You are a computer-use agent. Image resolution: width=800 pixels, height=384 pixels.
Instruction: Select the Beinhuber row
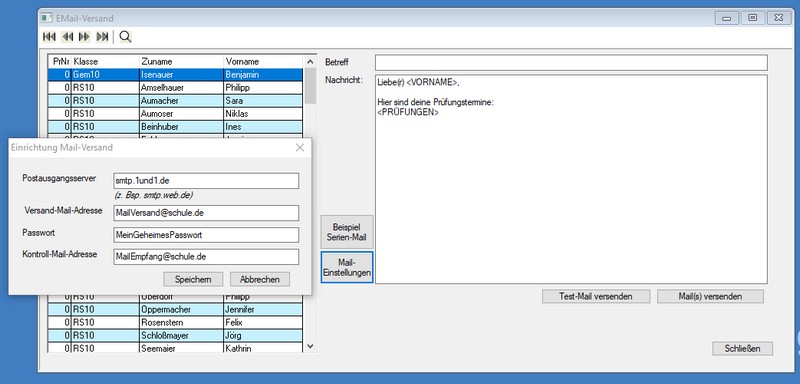point(176,126)
